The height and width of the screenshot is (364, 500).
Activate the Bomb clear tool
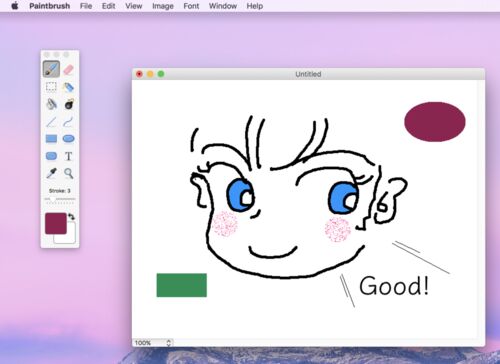(69, 104)
